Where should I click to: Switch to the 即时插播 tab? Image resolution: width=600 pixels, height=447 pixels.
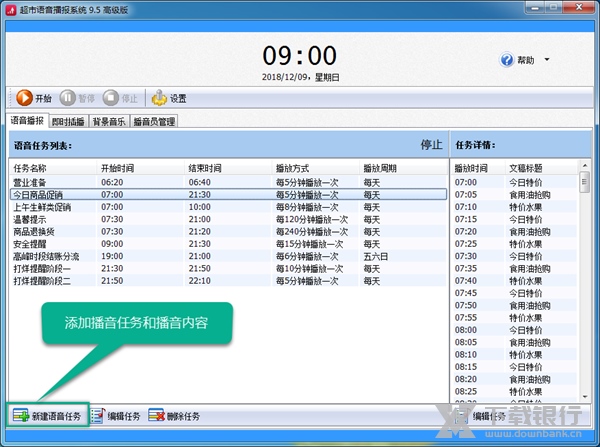[69, 122]
